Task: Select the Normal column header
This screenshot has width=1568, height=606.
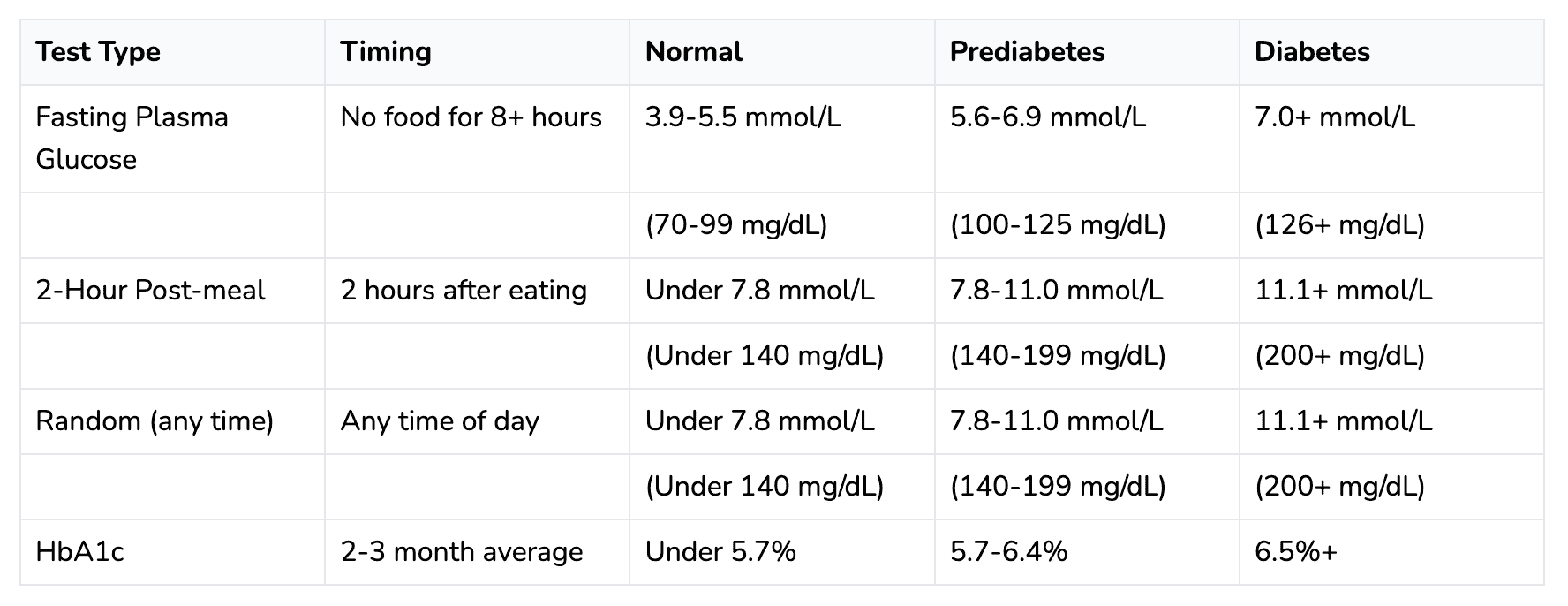Action: 694,52
